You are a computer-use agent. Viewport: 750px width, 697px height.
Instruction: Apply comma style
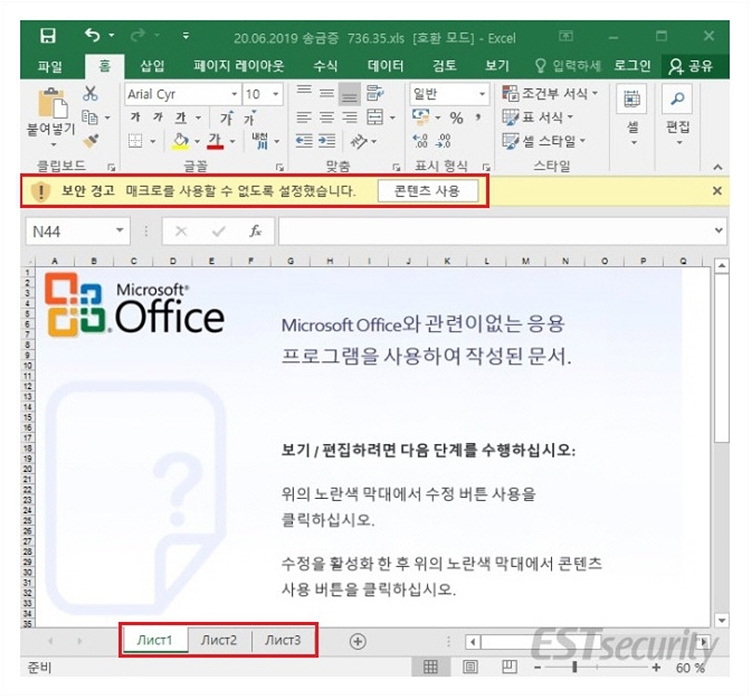click(477, 118)
